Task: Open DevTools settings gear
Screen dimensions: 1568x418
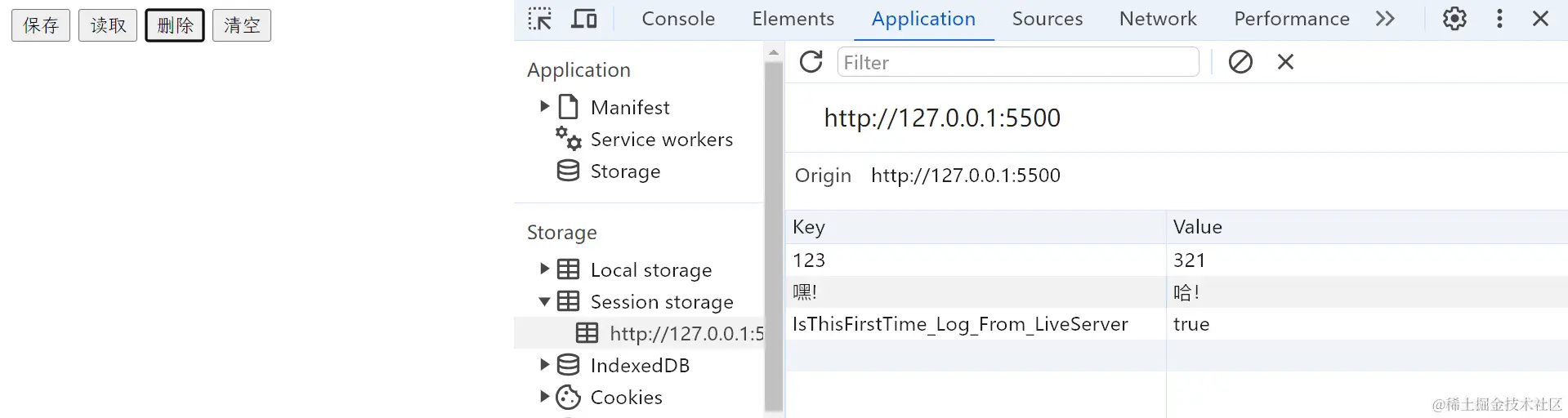Action: pos(1454,19)
